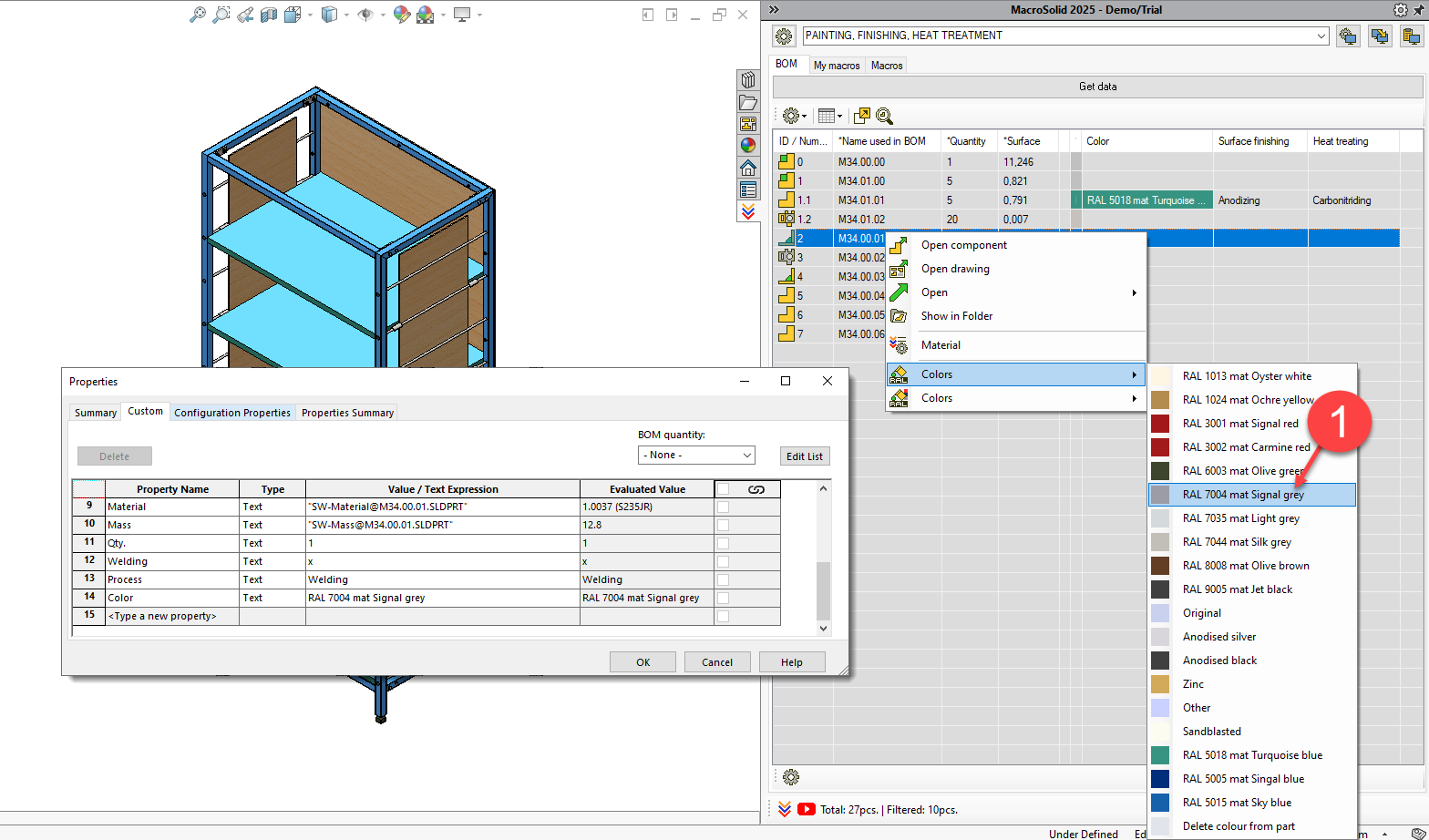Expand the Open submenu in context menu
This screenshot has height=840, width=1429.
(x=1016, y=292)
